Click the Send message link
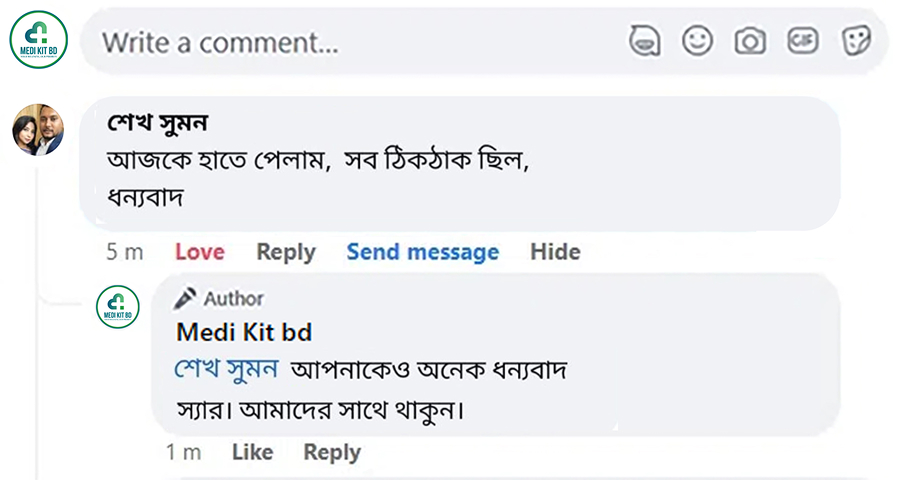Image resolution: width=906 pixels, height=480 pixels. 422,252
